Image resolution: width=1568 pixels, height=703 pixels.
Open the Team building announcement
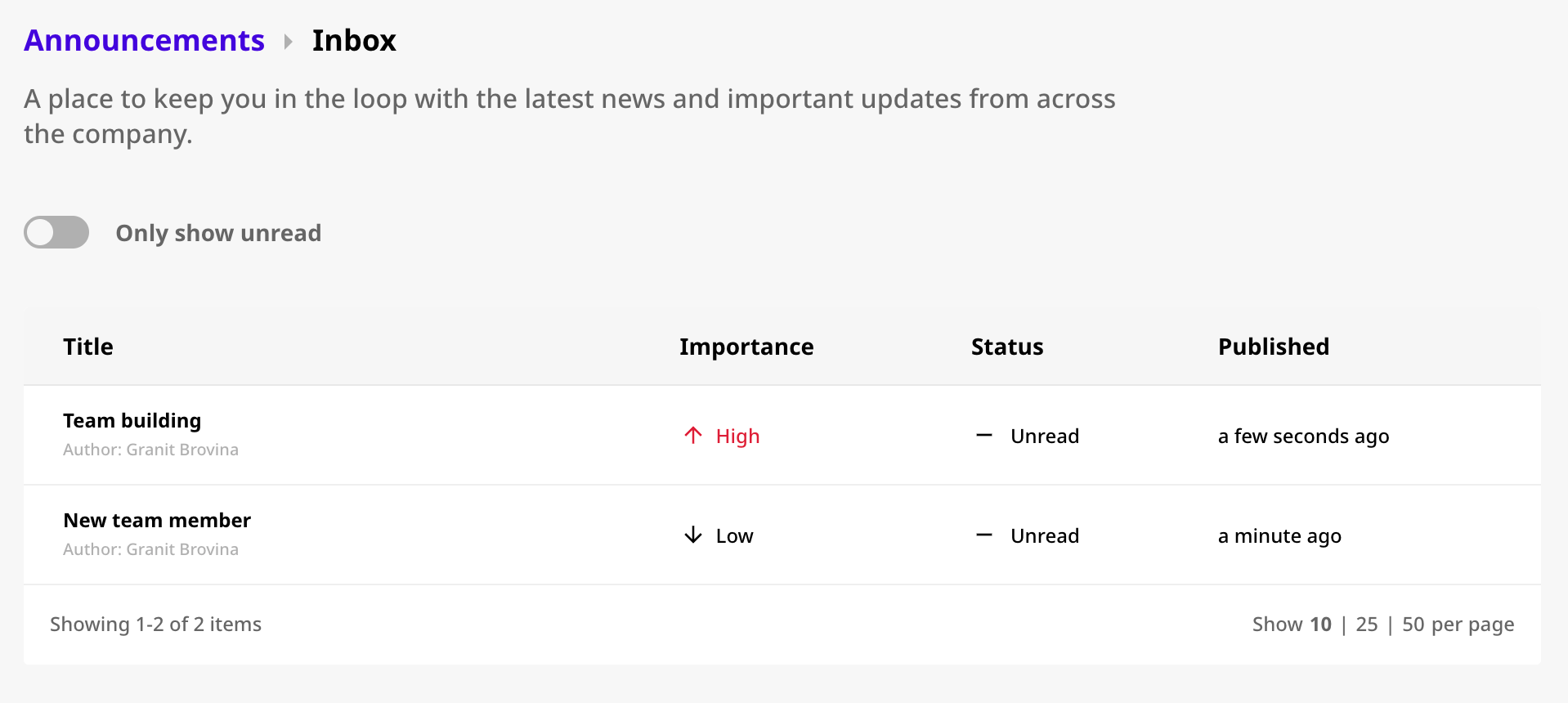coord(132,420)
